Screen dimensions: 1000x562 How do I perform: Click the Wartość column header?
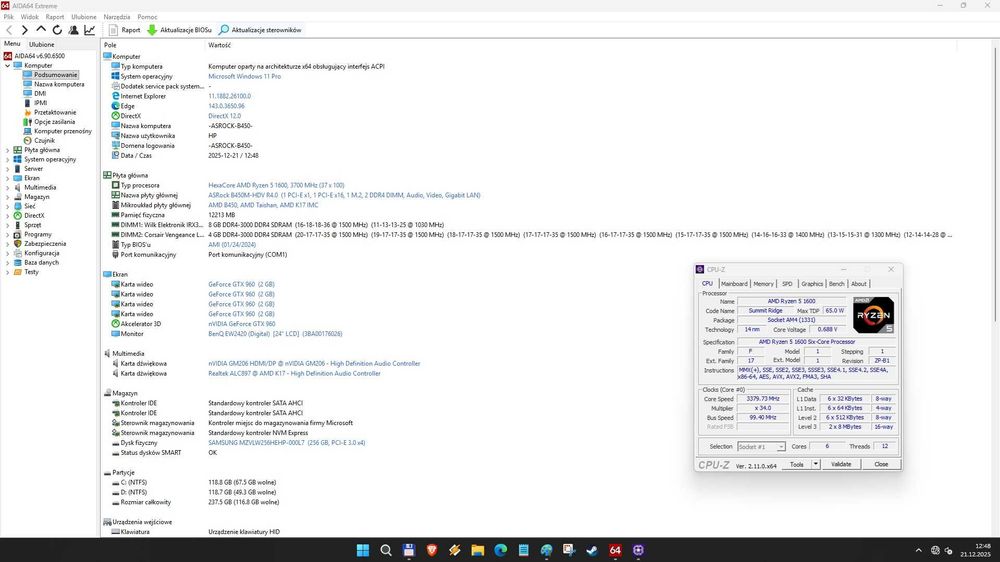tap(219, 45)
